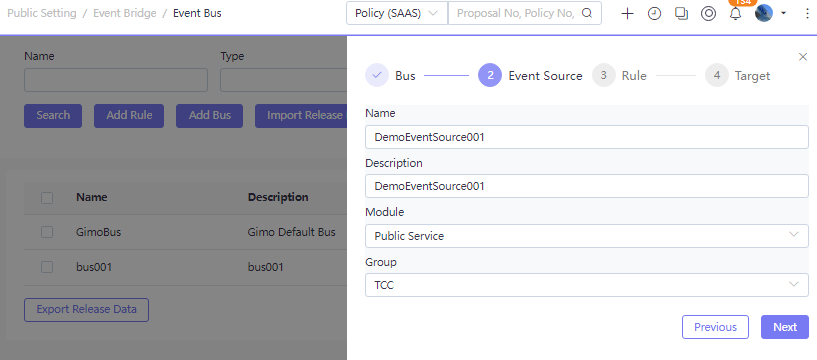Open the dropdown arrow beside avatar
This screenshot has width=817, height=360.
pyautogui.click(x=783, y=14)
